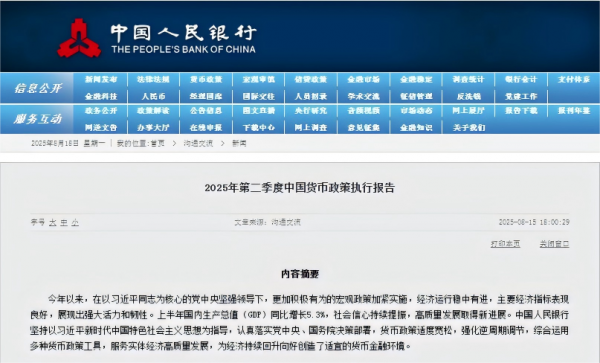Open the 市场动态 navigation item
This screenshot has width=600, height=363.
click(416, 111)
